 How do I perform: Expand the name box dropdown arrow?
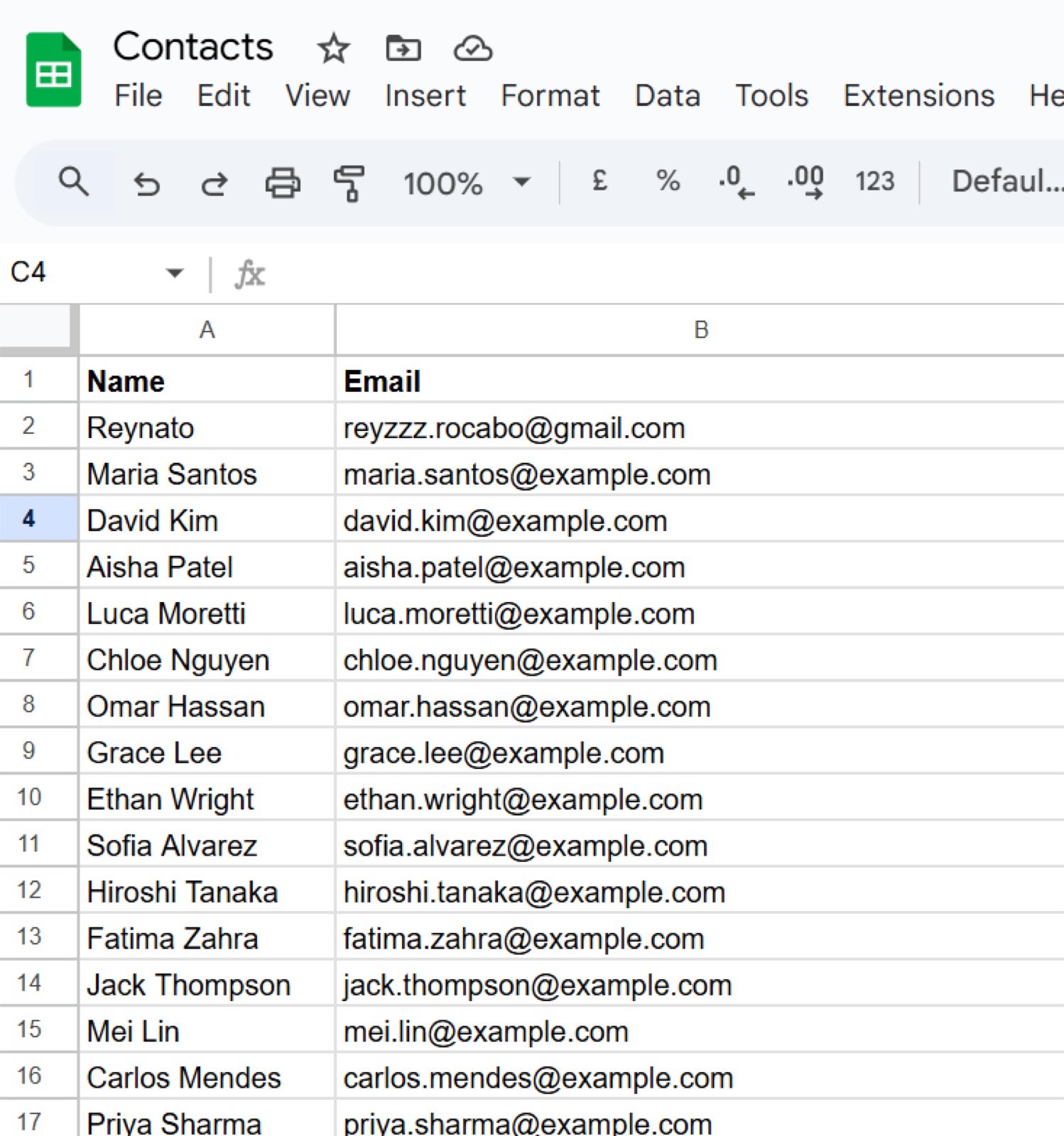(174, 273)
